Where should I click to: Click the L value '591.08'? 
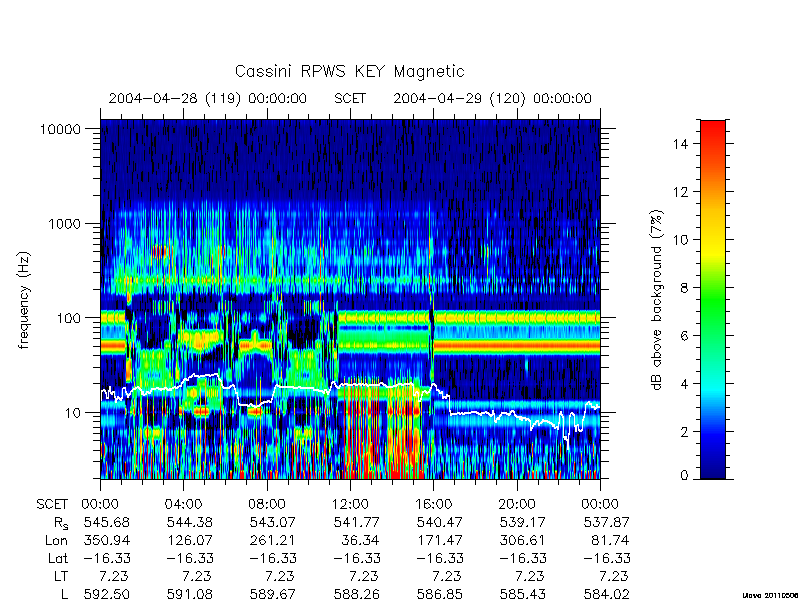point(189,594)
